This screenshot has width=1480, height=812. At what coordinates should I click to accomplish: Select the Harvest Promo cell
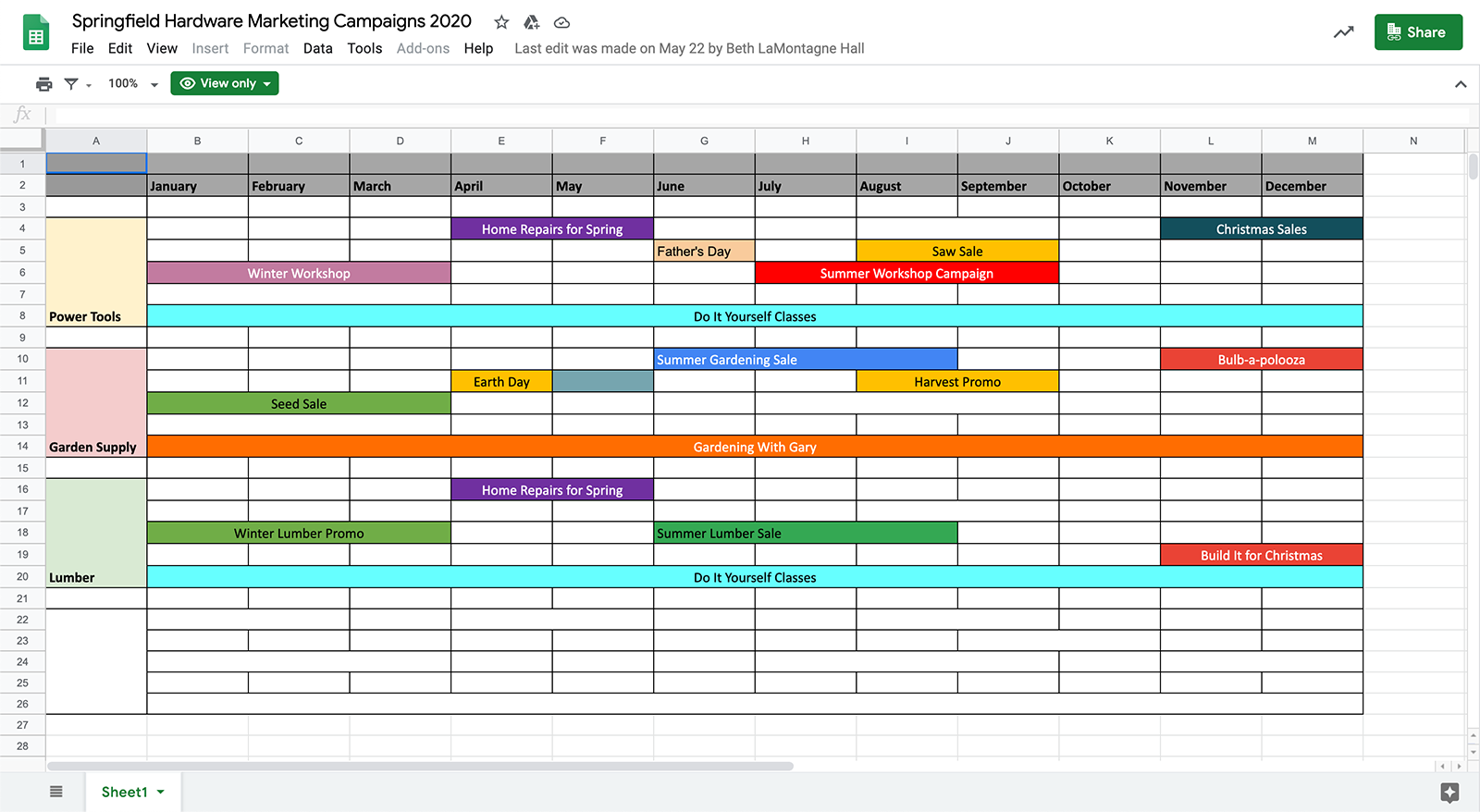957,381
